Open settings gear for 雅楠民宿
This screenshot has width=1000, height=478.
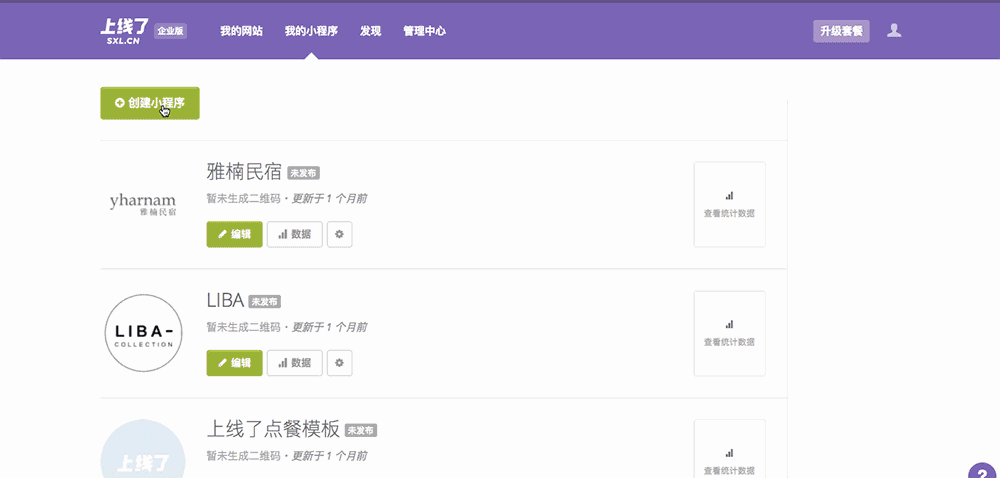pos(339,235)
